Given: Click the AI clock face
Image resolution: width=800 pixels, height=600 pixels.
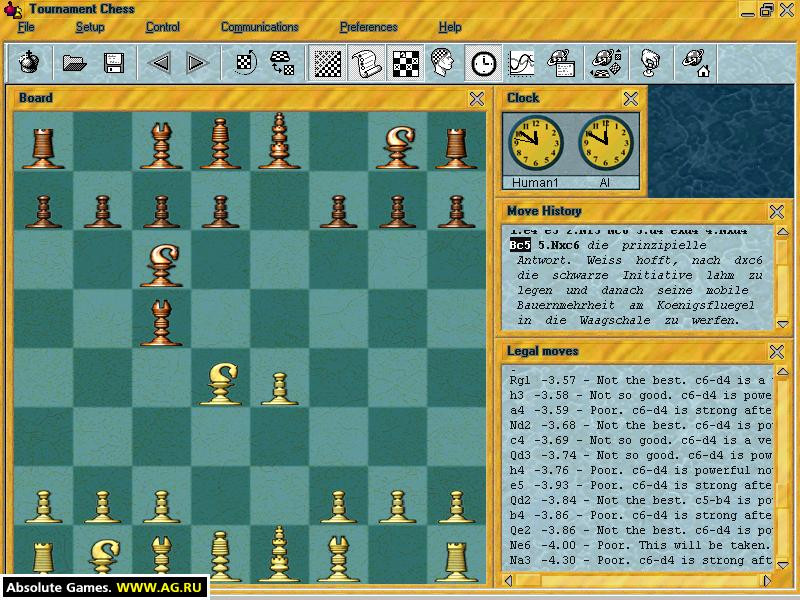Looking at the screenshot, I should [x=605, y=143].
